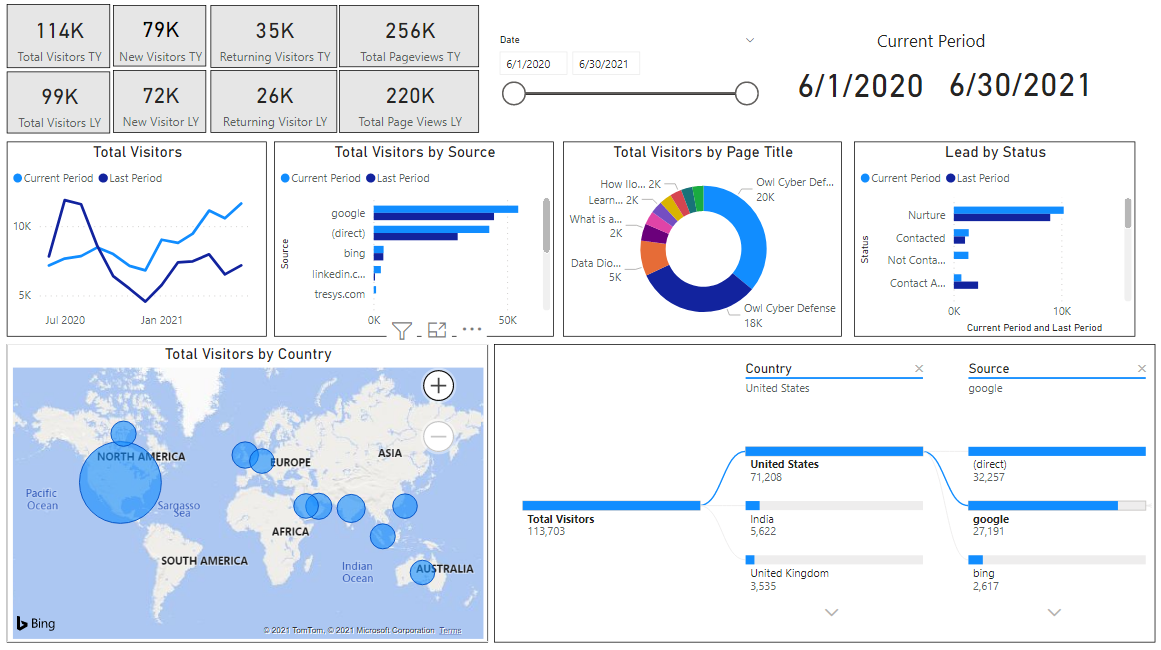
Task: Select Total Visitors TY card
Action: [59, 37]
